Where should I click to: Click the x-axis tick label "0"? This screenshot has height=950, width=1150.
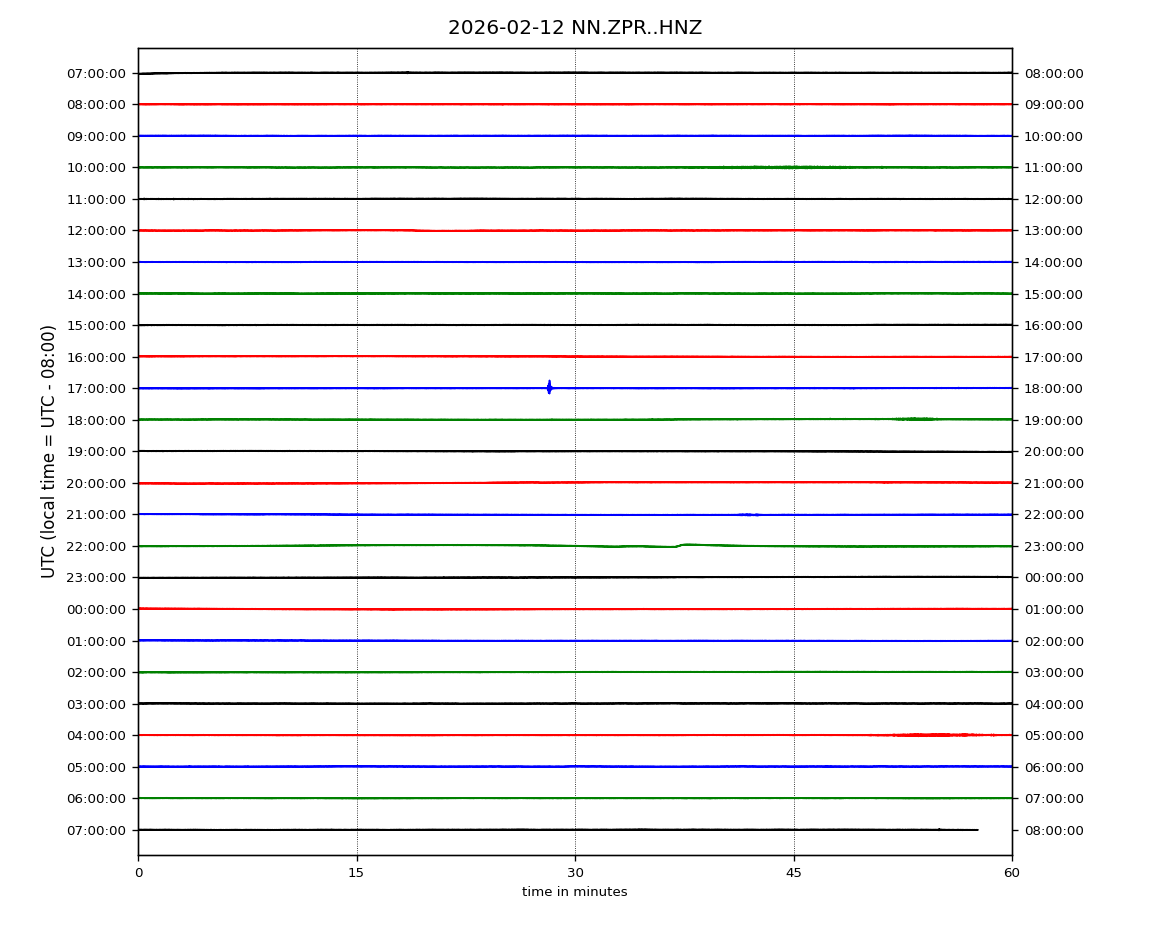[x=138, y=873]
